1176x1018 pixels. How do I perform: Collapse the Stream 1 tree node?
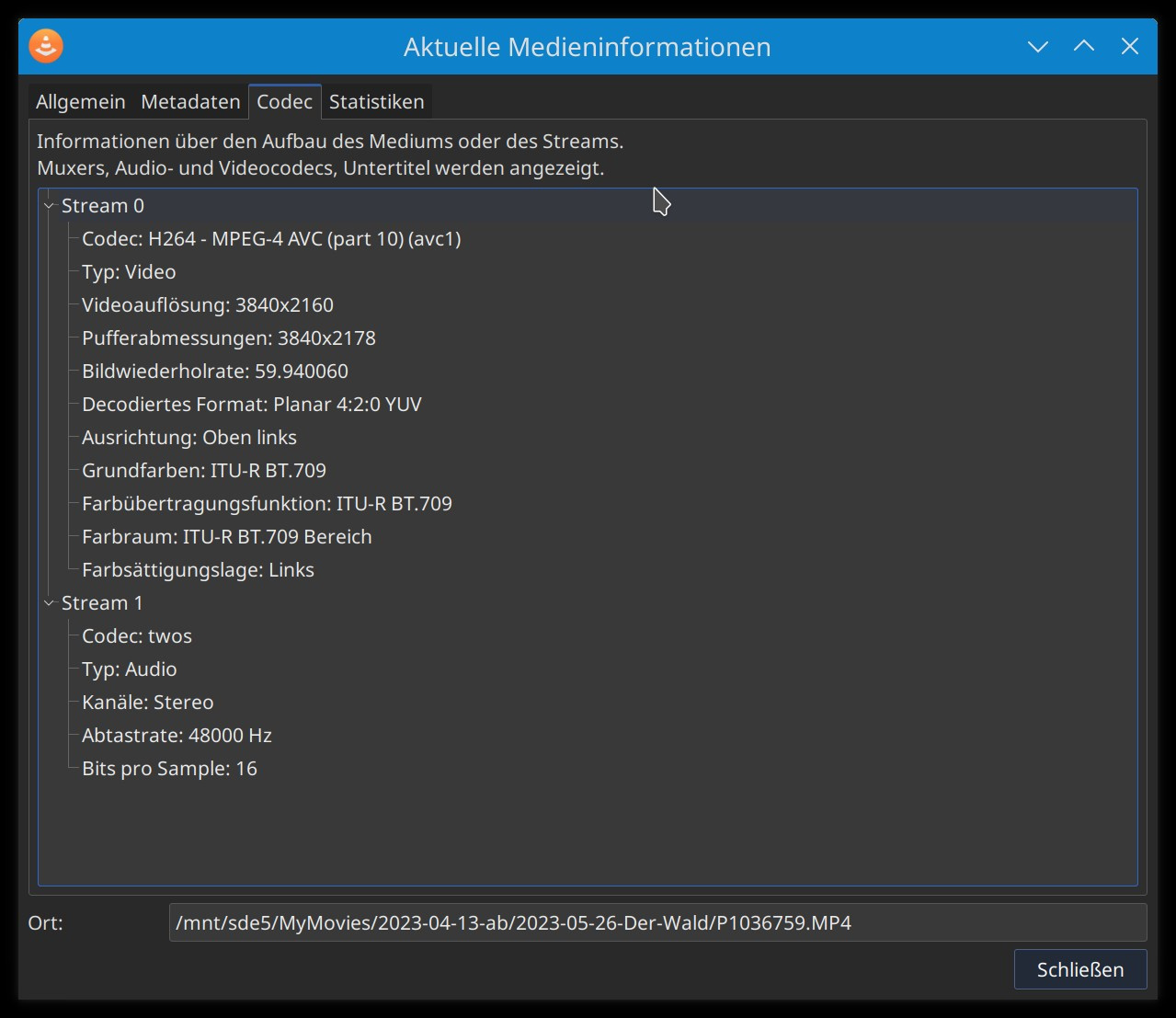click(x=50, y=603)
